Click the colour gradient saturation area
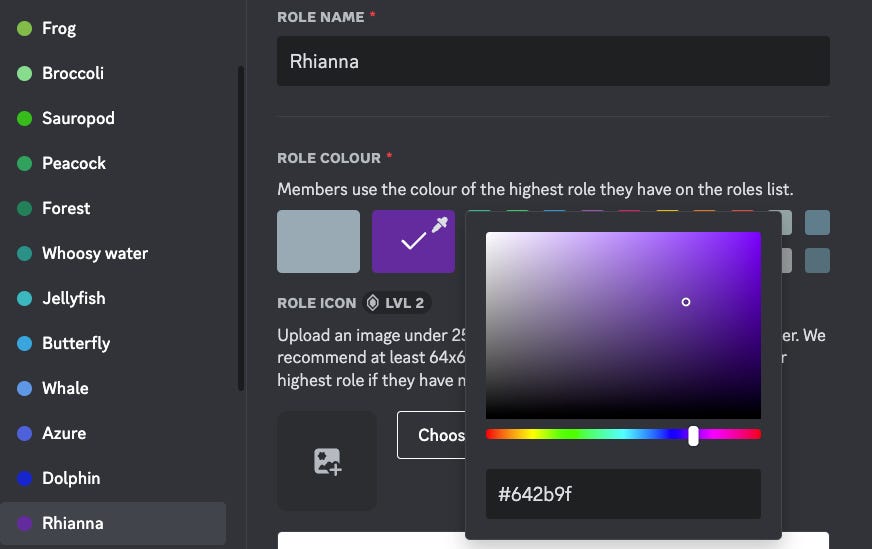 pyautogui.click(x=623, y=325)
